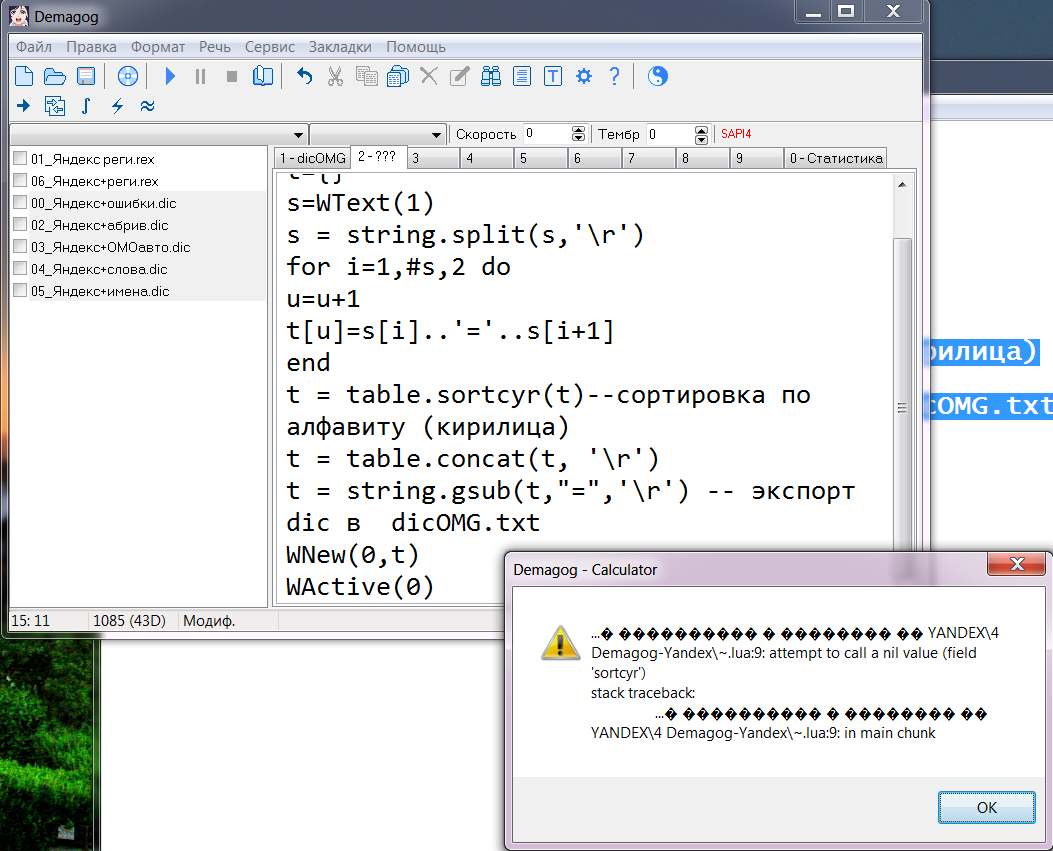Click the red SAPI4 label
The width and height of the screenshot is (1053, 851).
point(736,134)
